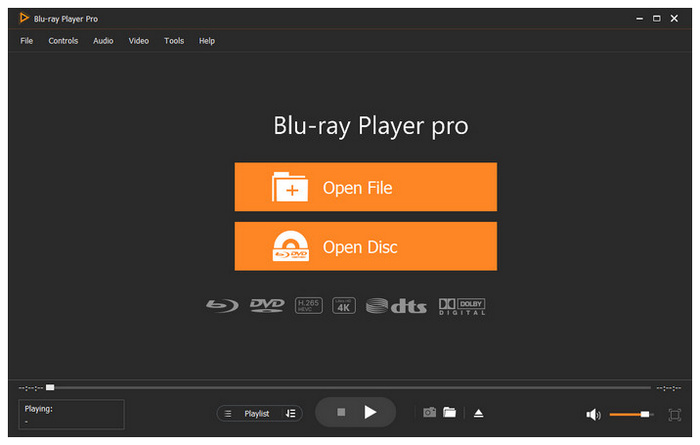
Task: Click the orange Open Disc button
Action: (366, 246)
